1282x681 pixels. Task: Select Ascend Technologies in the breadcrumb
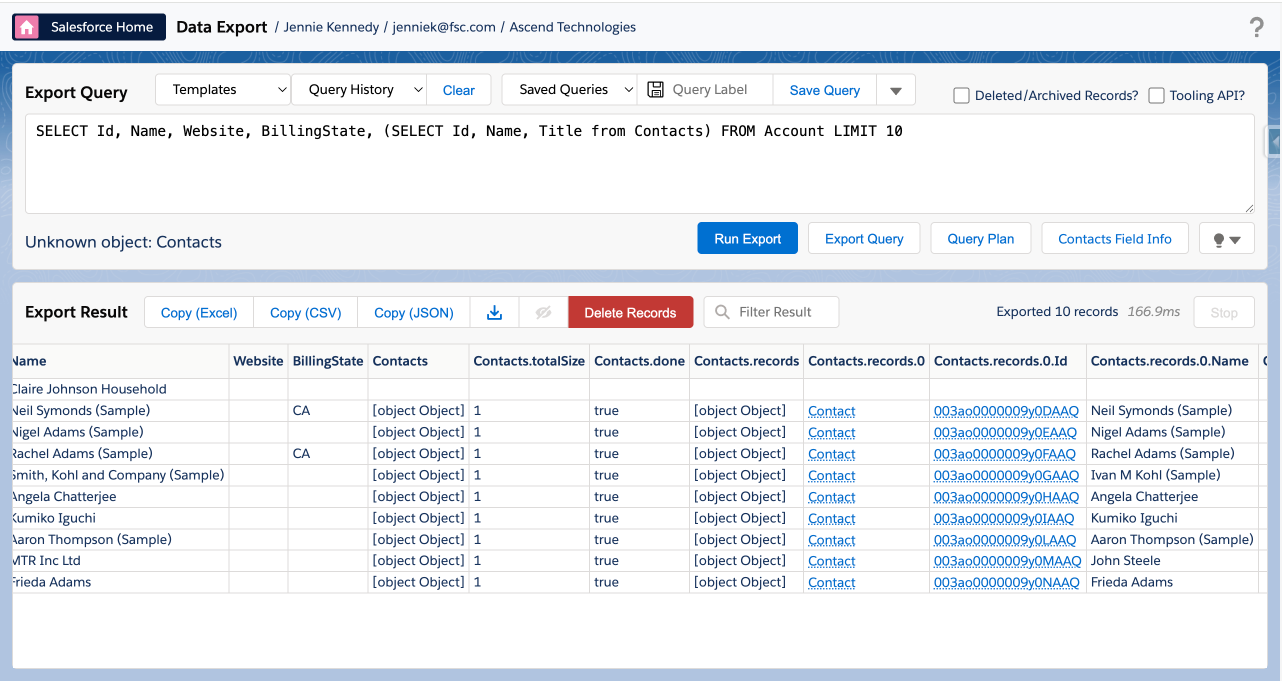pos(572,27)
